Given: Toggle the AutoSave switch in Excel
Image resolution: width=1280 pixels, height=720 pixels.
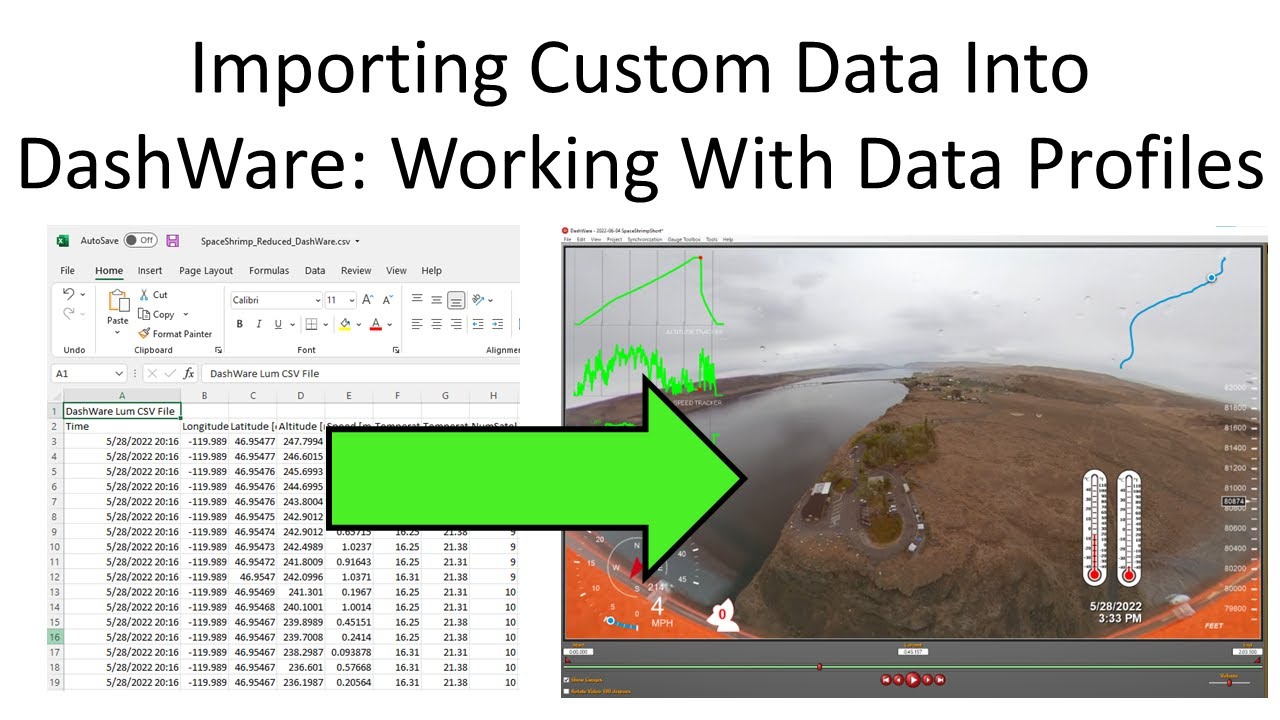Looking at the screenshot, I should click(x=140, y=241).
